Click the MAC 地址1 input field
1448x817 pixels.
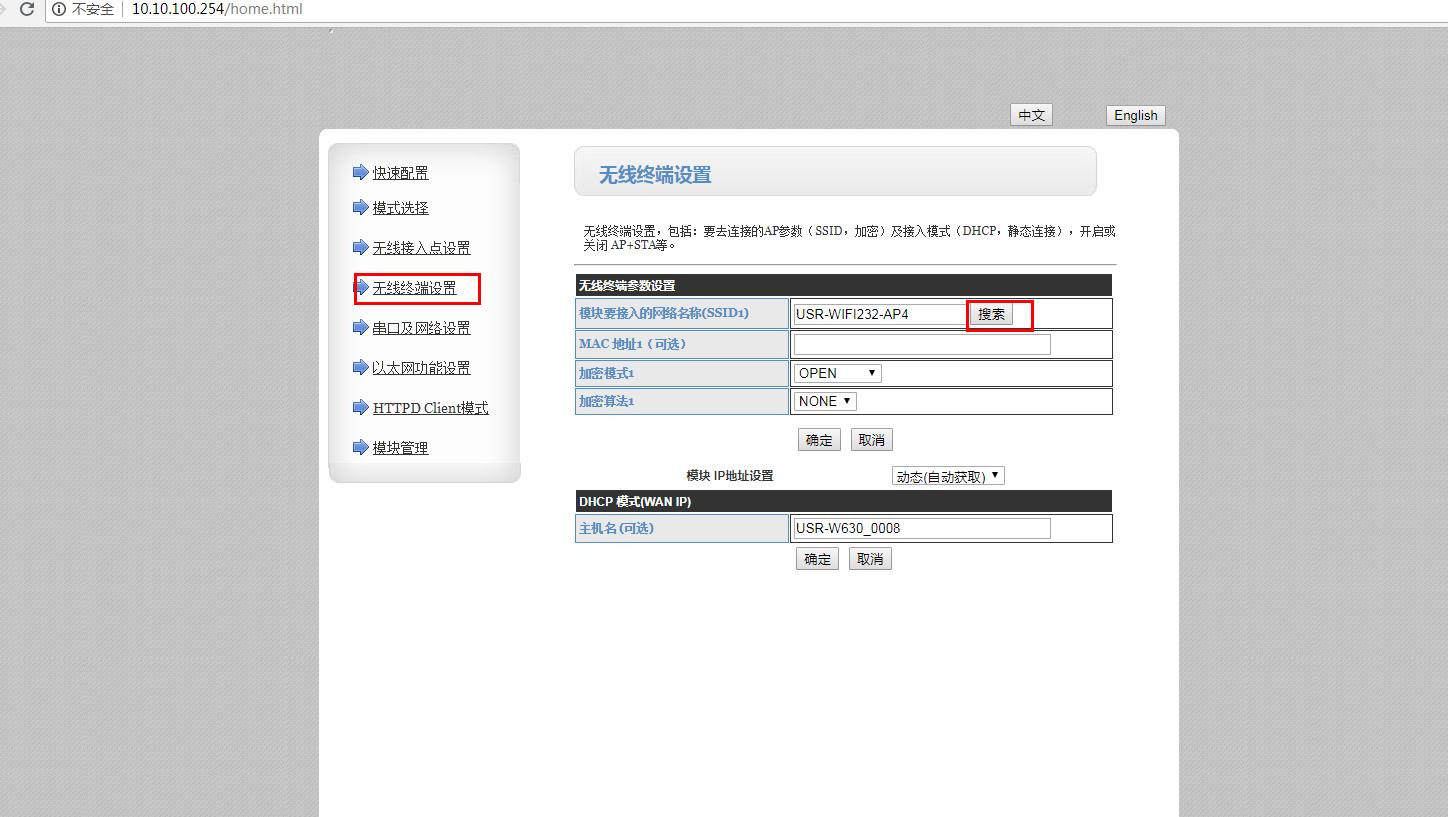[x=921, y=344]
